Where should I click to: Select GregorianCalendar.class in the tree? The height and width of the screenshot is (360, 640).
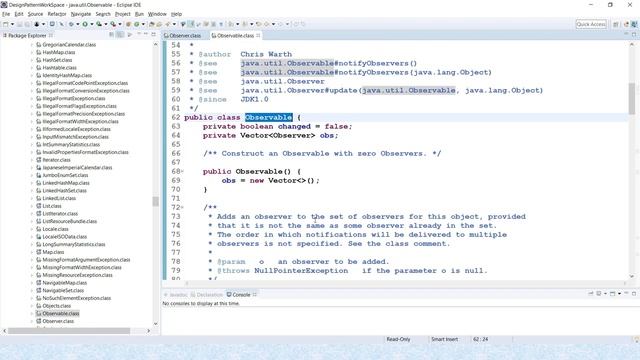tap(69, 44)
